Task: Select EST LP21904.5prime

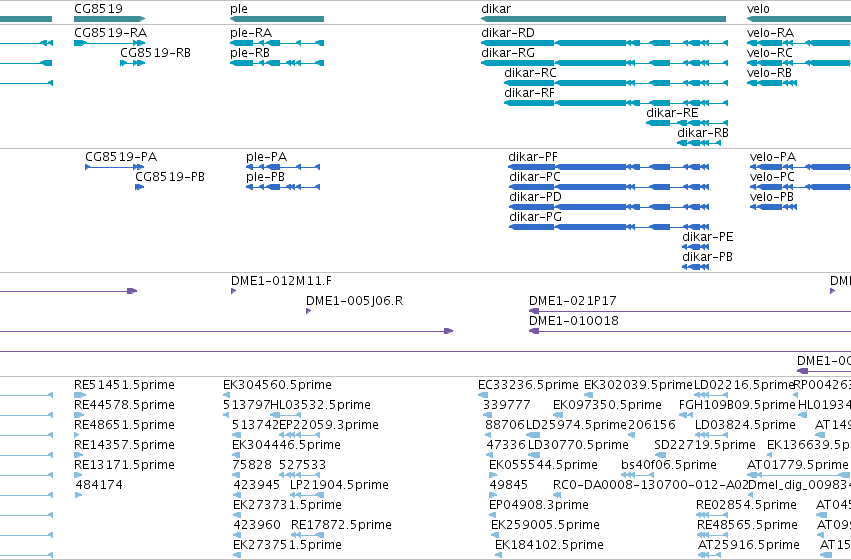Action: pos(307,495)
